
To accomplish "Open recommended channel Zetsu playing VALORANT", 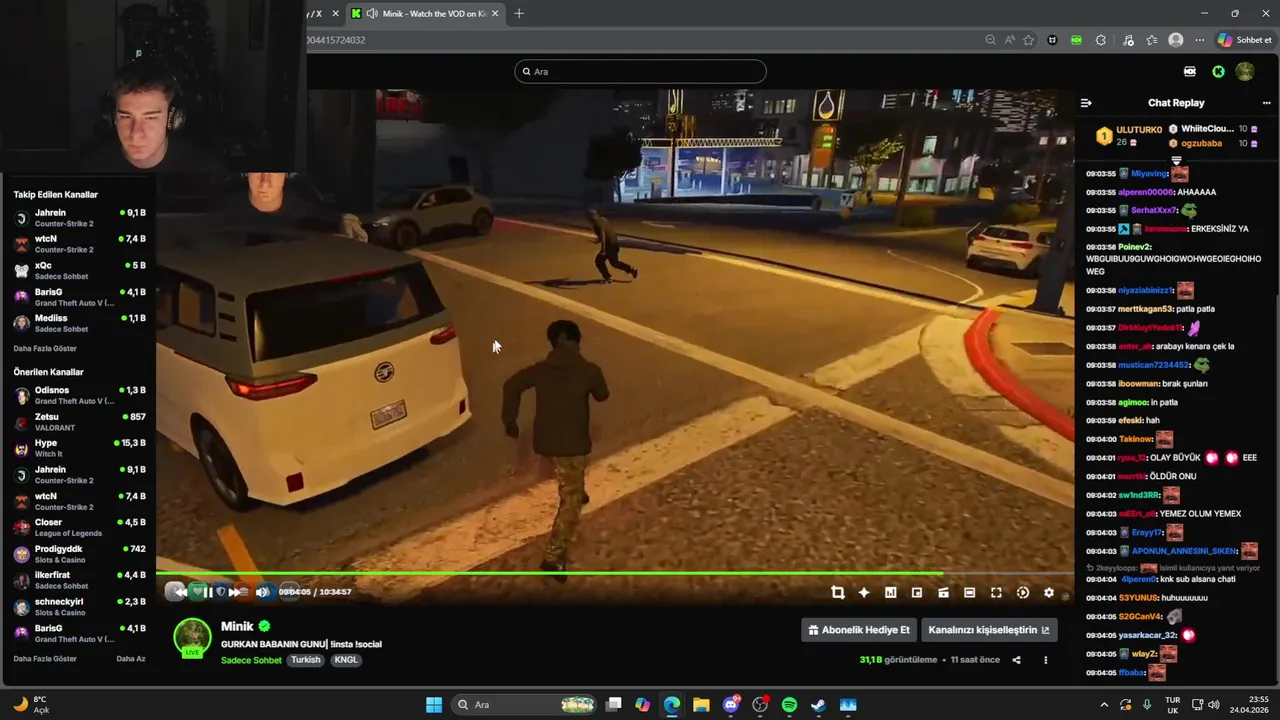I will click(x=80, y=422).
